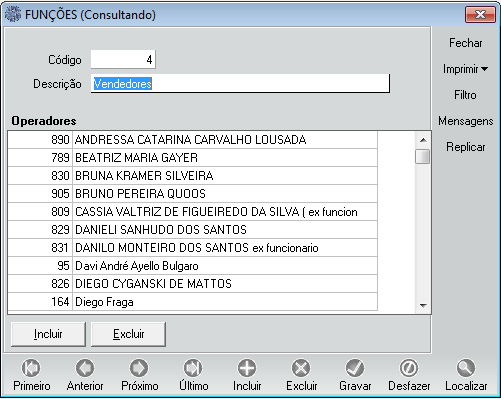
Task: Jump to Próximo record icon
Action: pyautogui.click(x=139, y=368)
